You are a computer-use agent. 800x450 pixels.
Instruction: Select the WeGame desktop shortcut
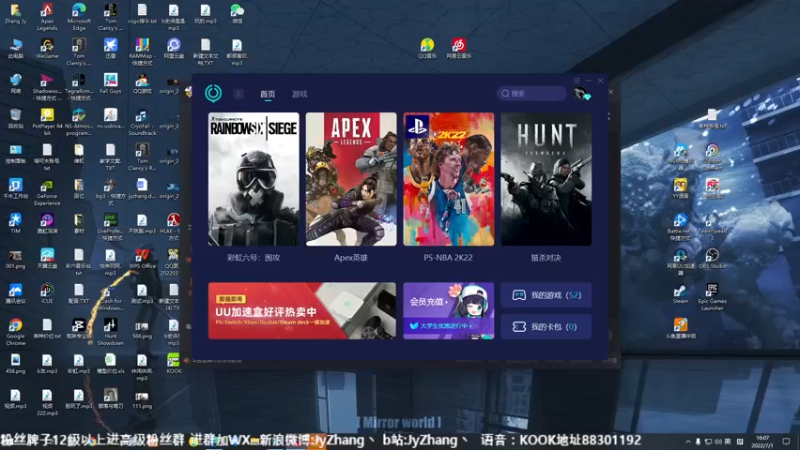[47, 49]
